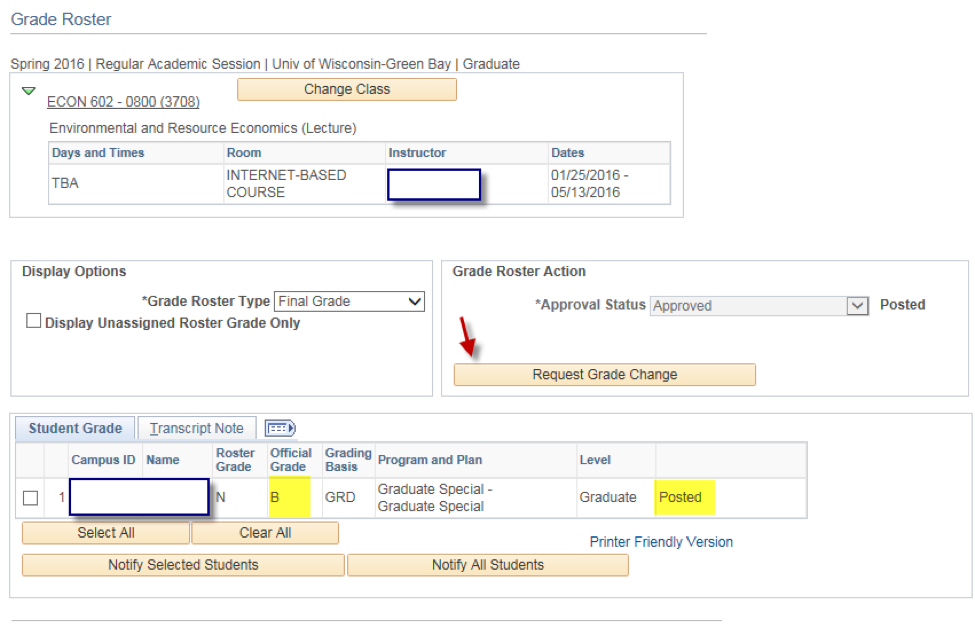The height and width of the screenshot is (635, 975).
Task: Click the Clear All button
Action: (x=266, y=533)
